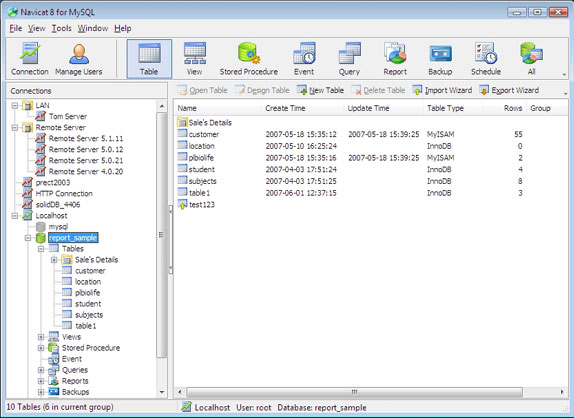Show All objects in toolbar
Image resolution: width=574 pixels, height=418 pixels.
(531, 59)
